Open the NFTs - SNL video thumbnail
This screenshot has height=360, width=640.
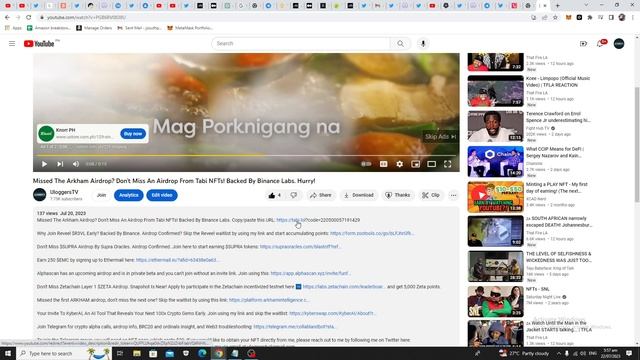[x=496, y=302]
